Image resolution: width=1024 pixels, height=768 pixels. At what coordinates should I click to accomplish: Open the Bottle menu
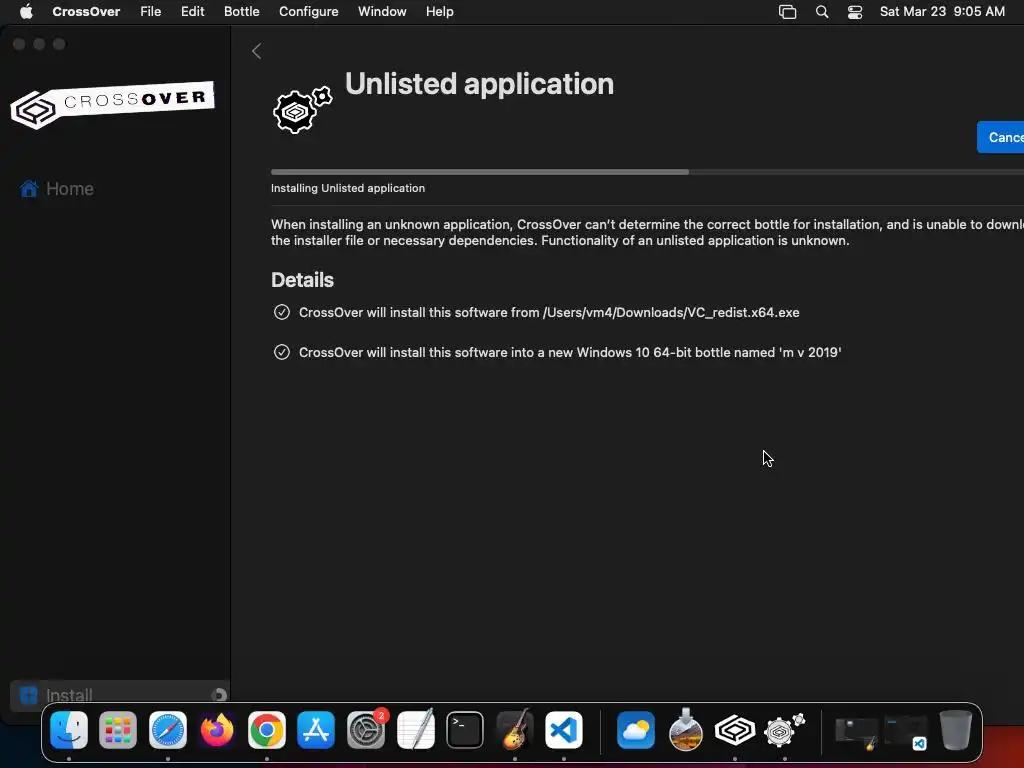(242, 12)
